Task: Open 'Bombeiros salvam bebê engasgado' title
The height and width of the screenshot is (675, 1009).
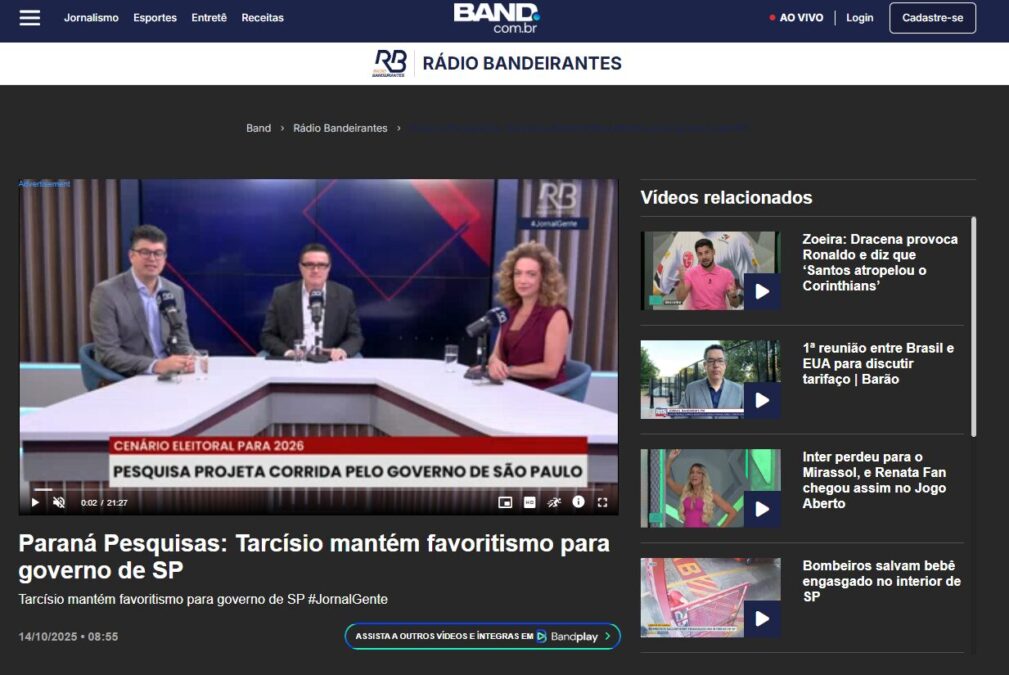Action: point(882,581)
